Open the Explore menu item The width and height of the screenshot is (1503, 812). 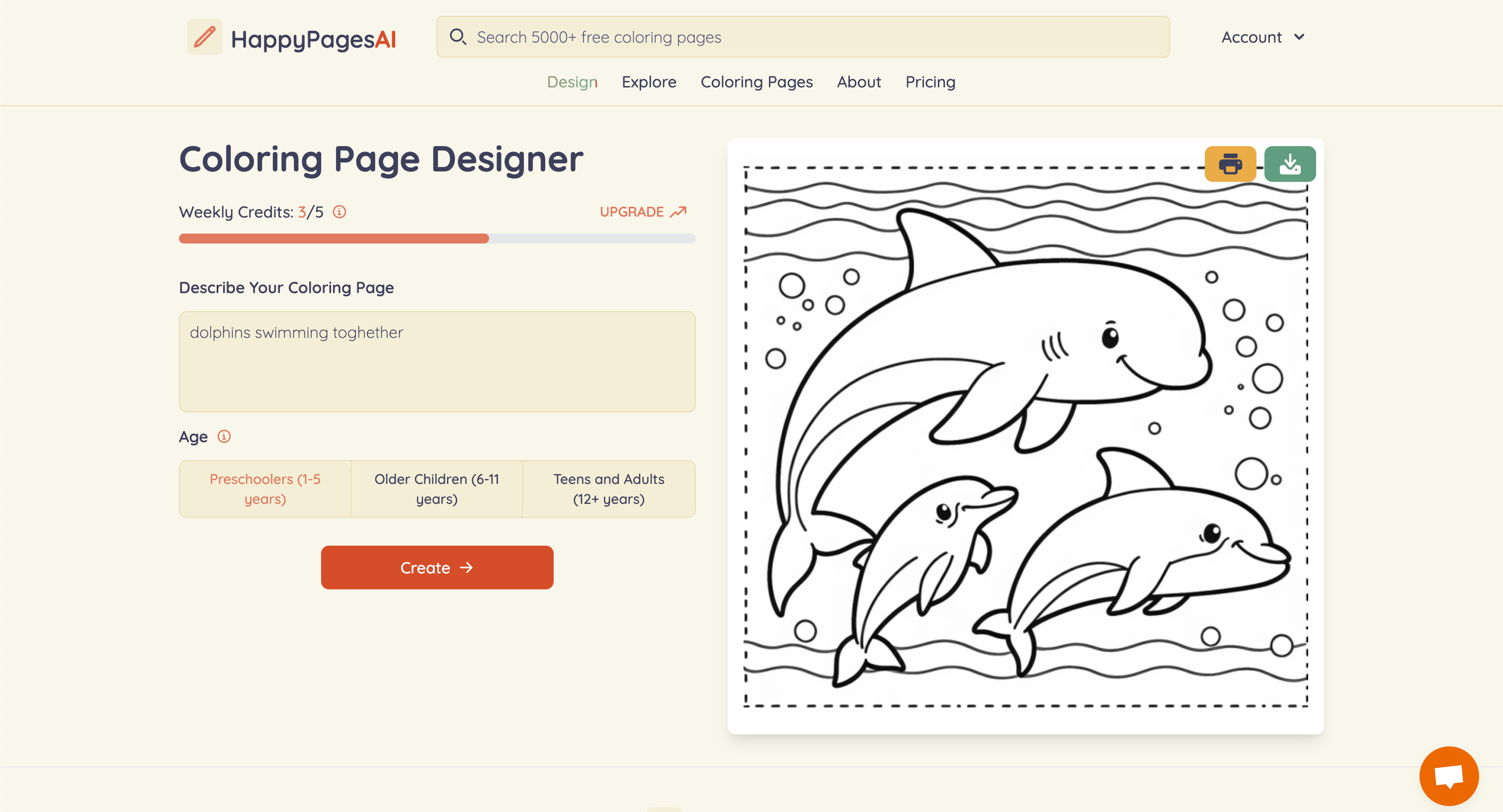pyautogui.click(x=649, y=82)
